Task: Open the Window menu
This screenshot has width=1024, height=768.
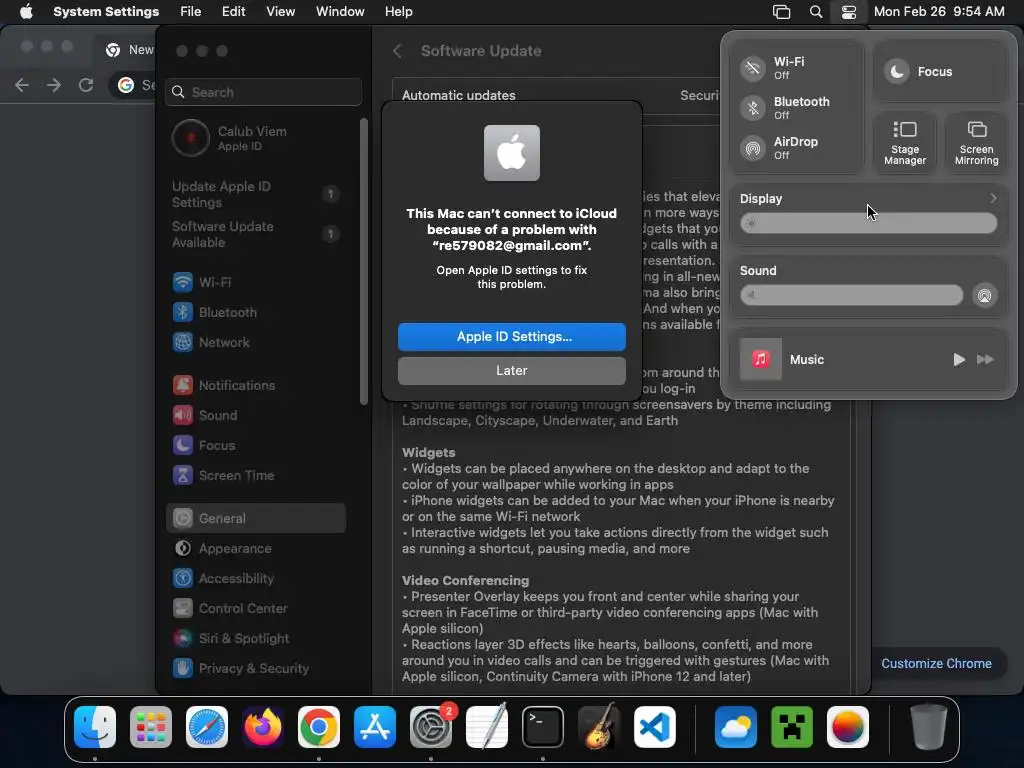Action: click(340, 12)
